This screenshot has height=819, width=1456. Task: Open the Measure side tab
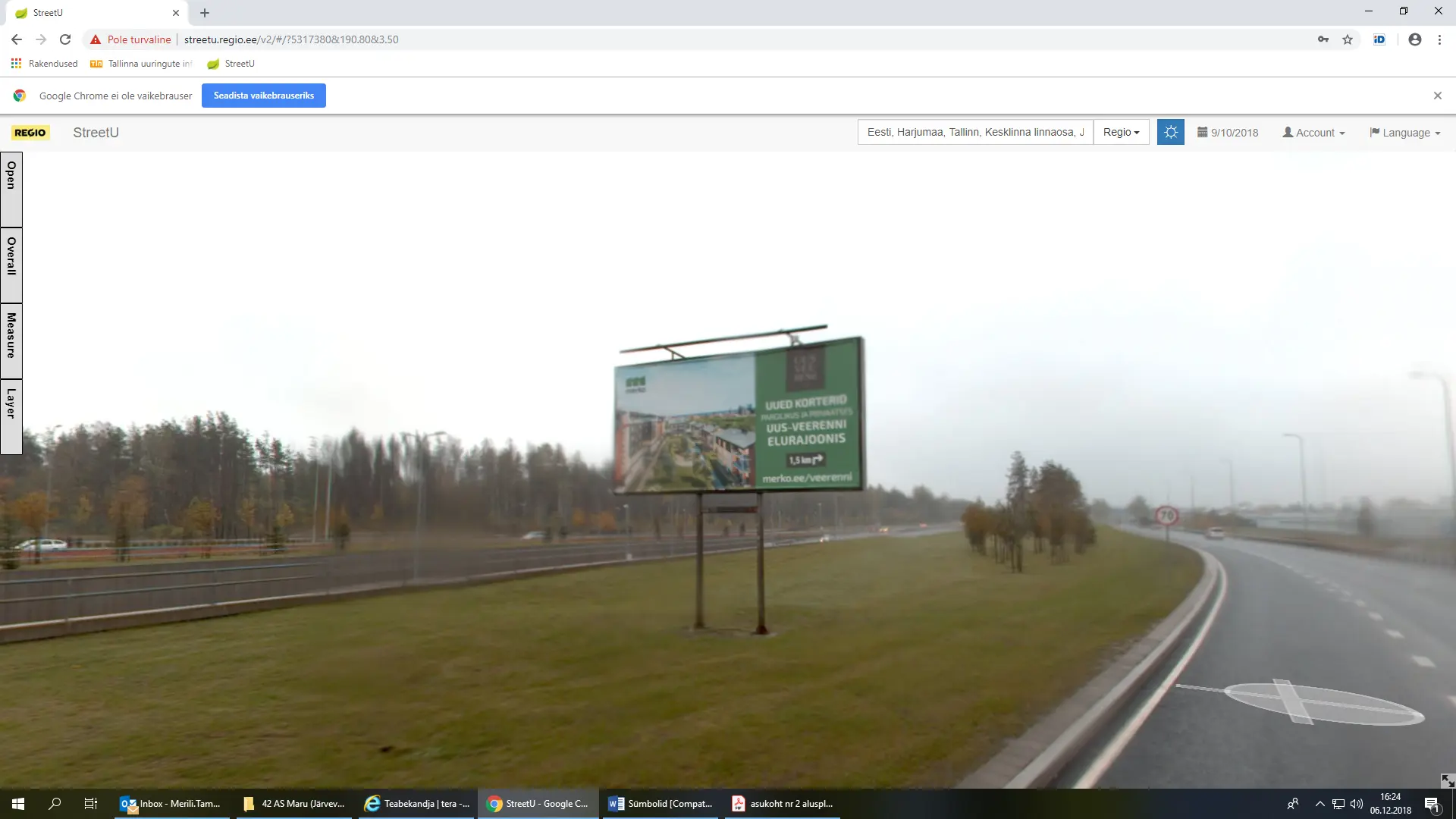tap(11, 340)
